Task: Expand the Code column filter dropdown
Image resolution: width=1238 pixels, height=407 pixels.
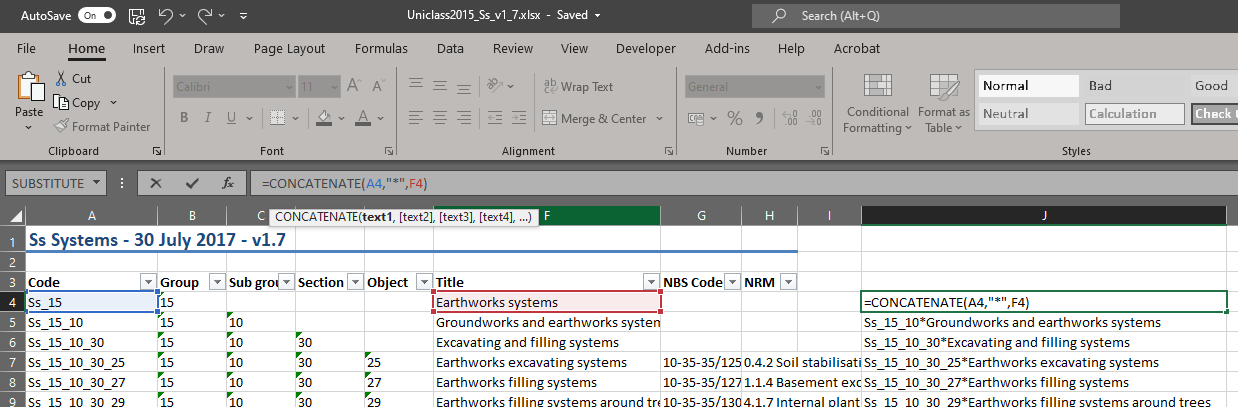Action: 148,282
